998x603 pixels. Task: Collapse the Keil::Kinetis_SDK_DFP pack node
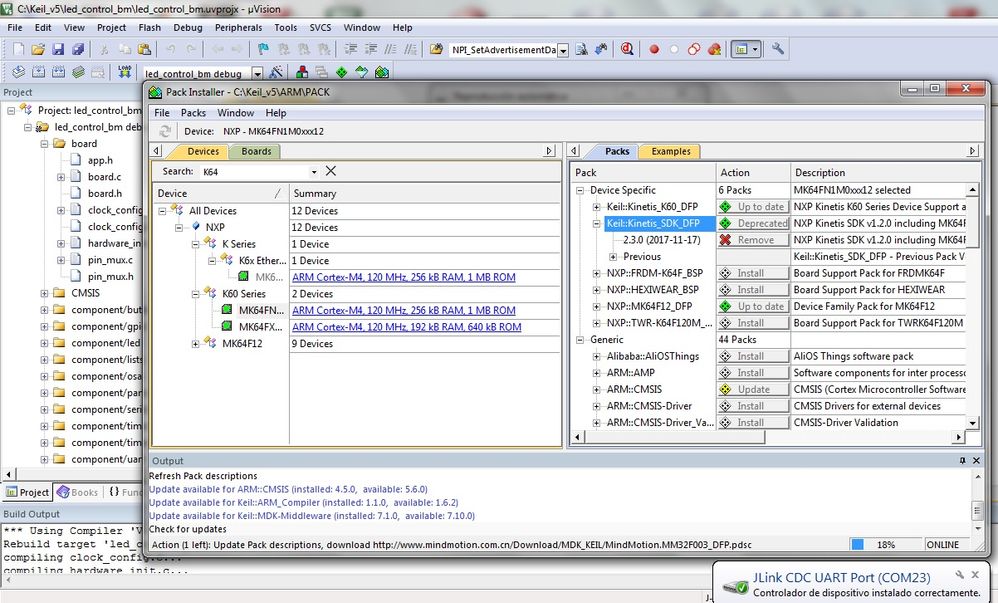coord(597,223)
